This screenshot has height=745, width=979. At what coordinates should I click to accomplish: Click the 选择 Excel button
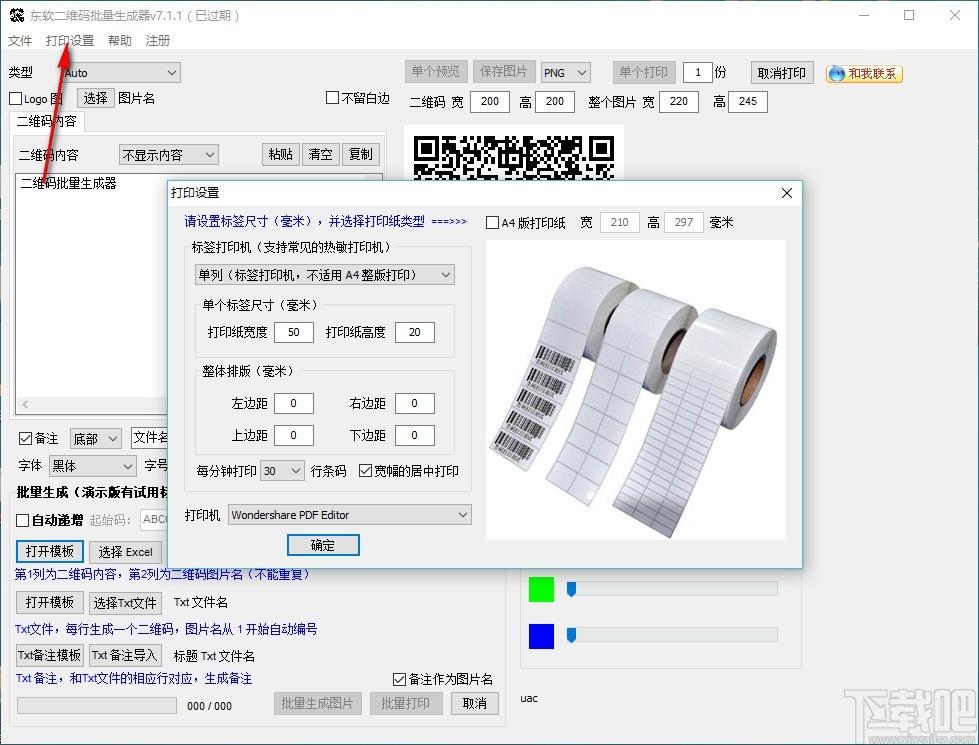(125, 552)
